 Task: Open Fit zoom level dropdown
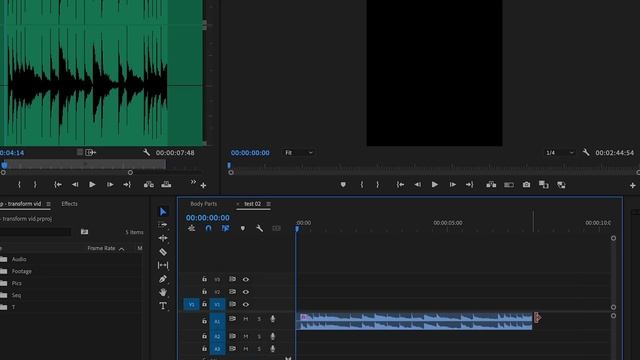299,153
